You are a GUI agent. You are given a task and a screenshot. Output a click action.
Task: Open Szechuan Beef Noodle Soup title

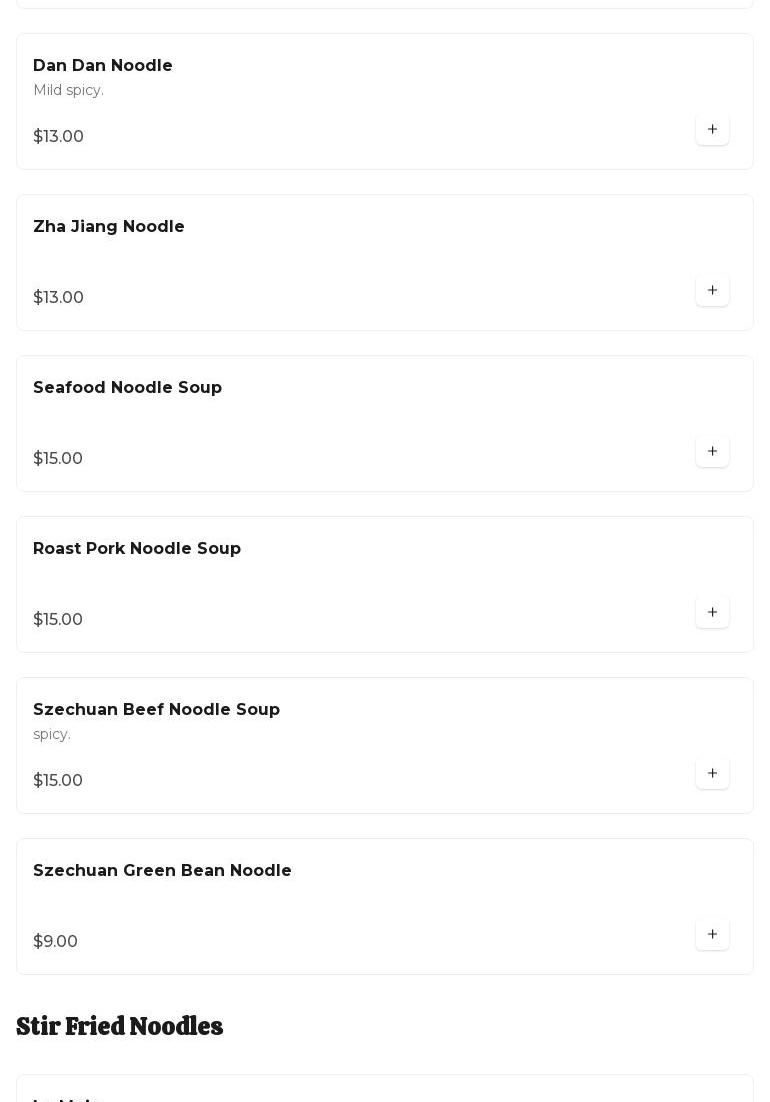[x=156, y=710]
